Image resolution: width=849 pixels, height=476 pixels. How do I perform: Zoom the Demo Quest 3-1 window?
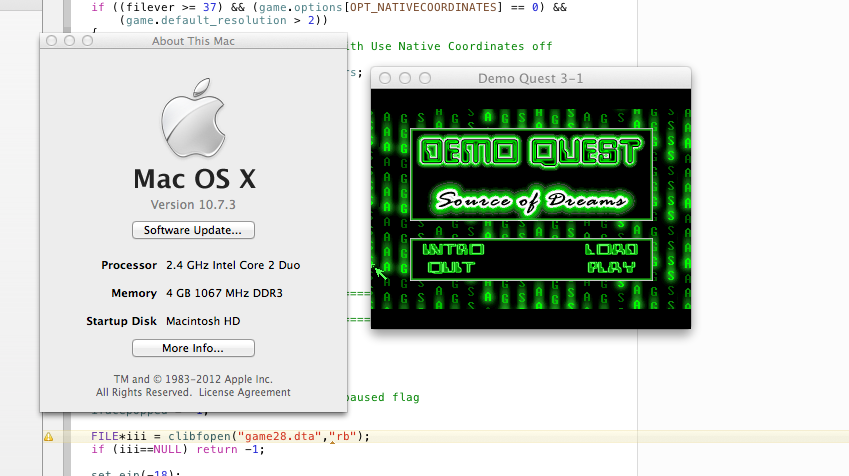click(x=424, y=78)
